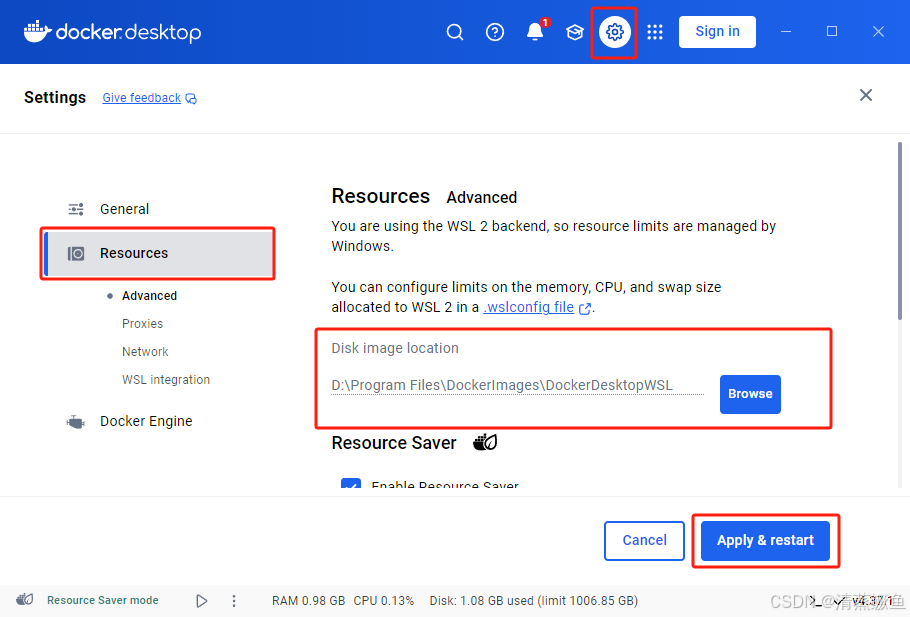Select Resources in the settings sidebar

tap(158, 253)
